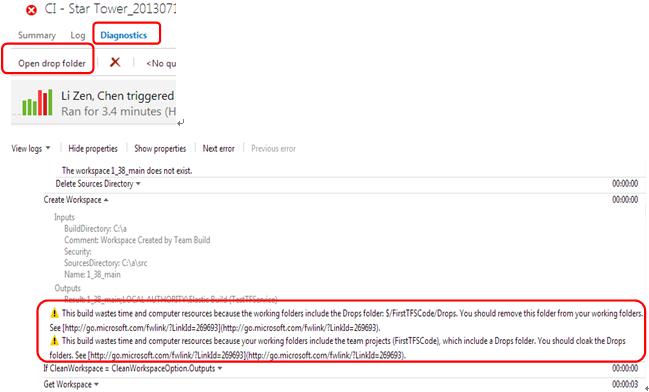Image resolution: width=649 pixels, height=392 pixels.
Task: Open the fwlink in the cloak Drops folders warning
Action: (x=246, y=355)
